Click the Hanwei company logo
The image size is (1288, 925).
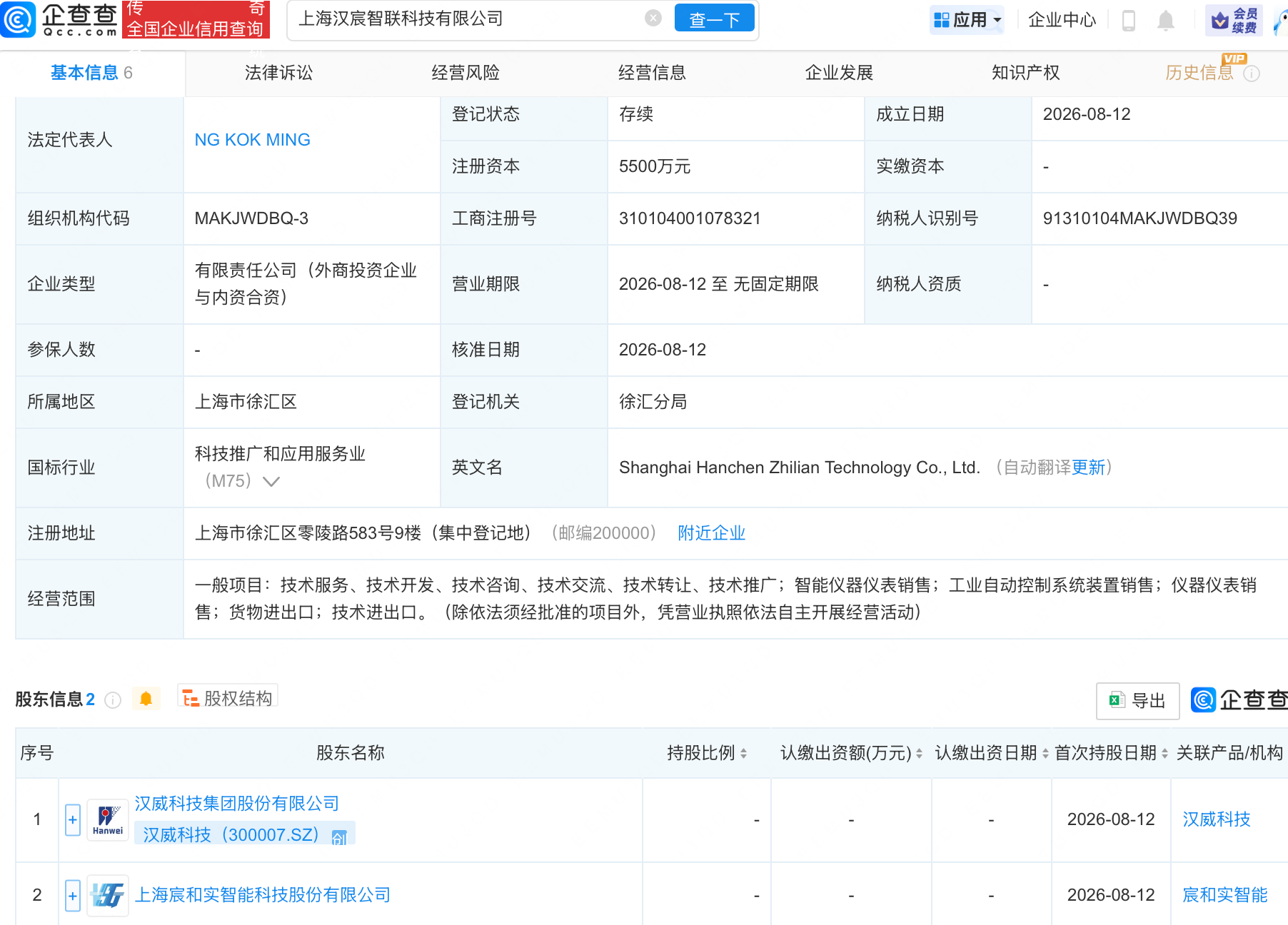108,820
